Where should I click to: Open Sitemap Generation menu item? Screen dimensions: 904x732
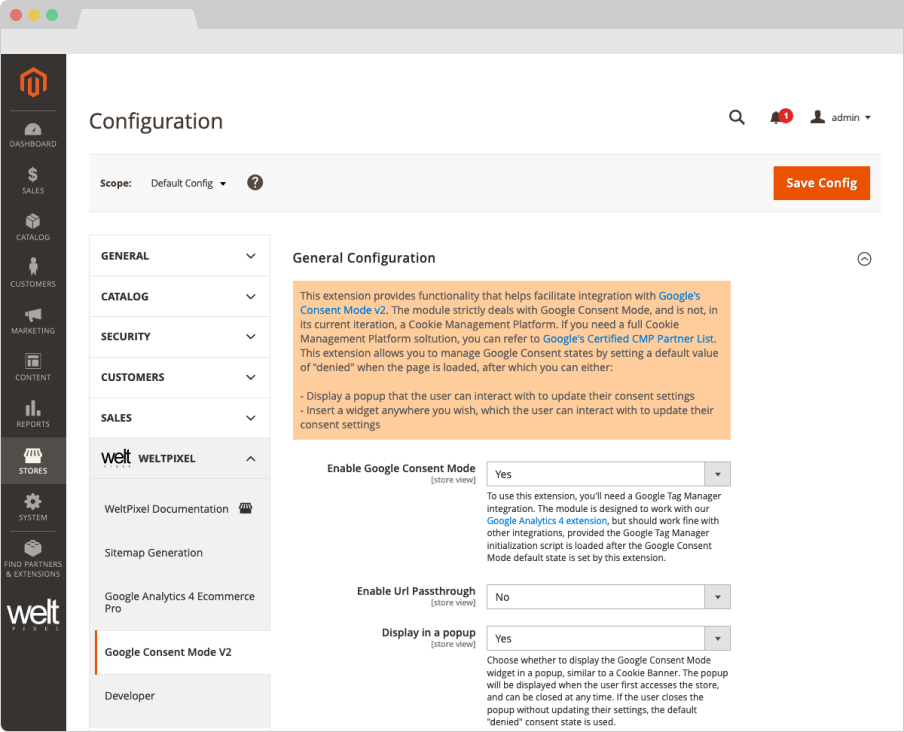coord(154,553)
